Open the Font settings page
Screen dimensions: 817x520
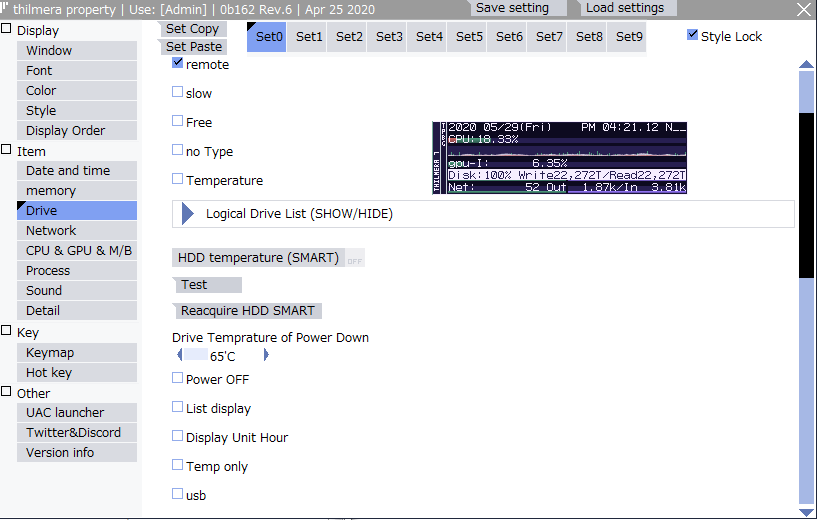click(77, 70)
